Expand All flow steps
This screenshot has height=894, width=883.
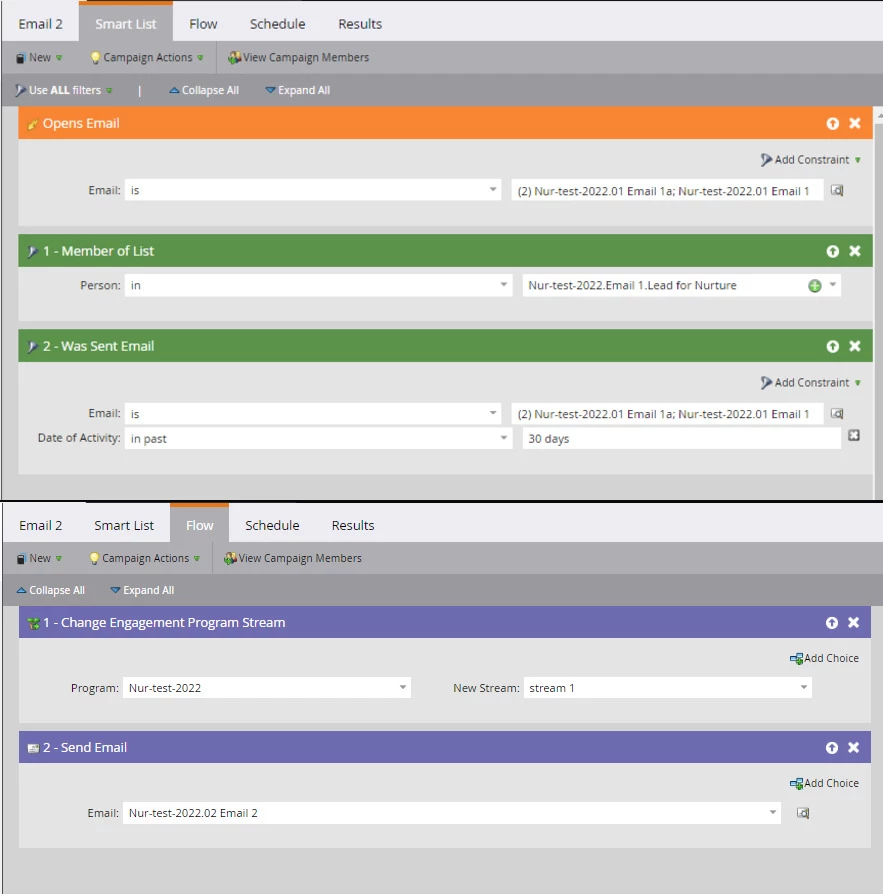point(142,590)
